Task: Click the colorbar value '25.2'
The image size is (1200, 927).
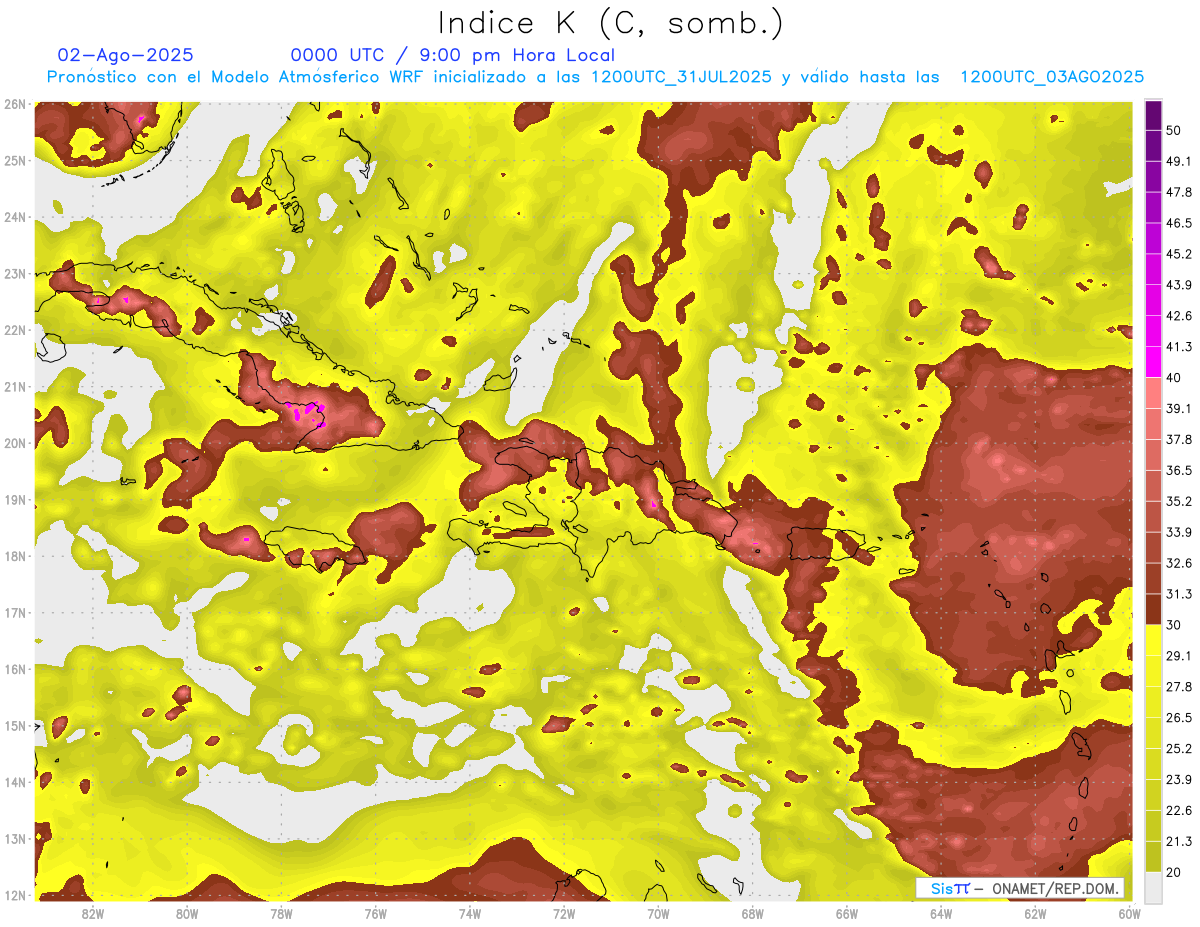Action: pos(1178,749)
